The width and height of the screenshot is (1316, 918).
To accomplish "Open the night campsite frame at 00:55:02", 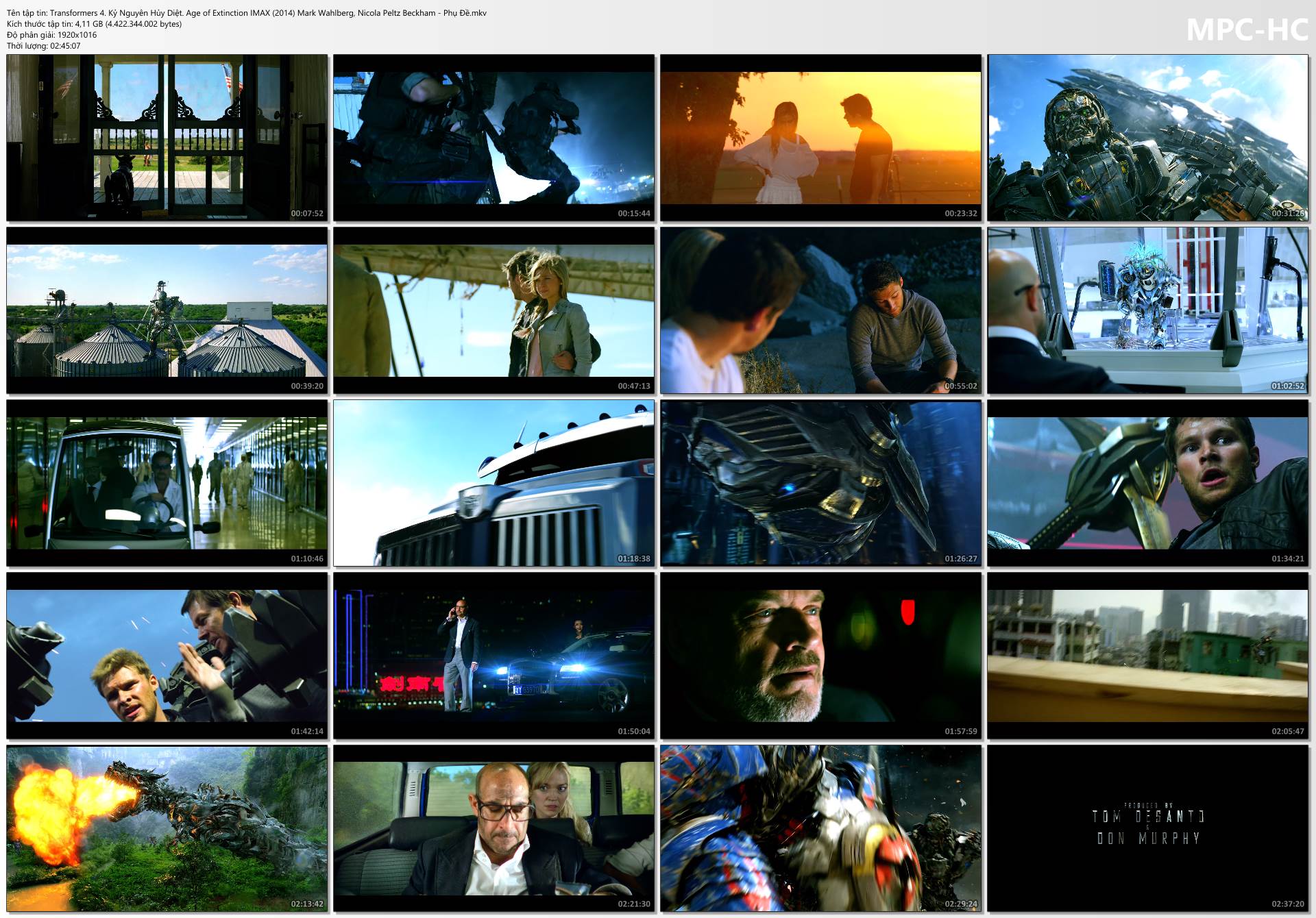I will (820, 310).
